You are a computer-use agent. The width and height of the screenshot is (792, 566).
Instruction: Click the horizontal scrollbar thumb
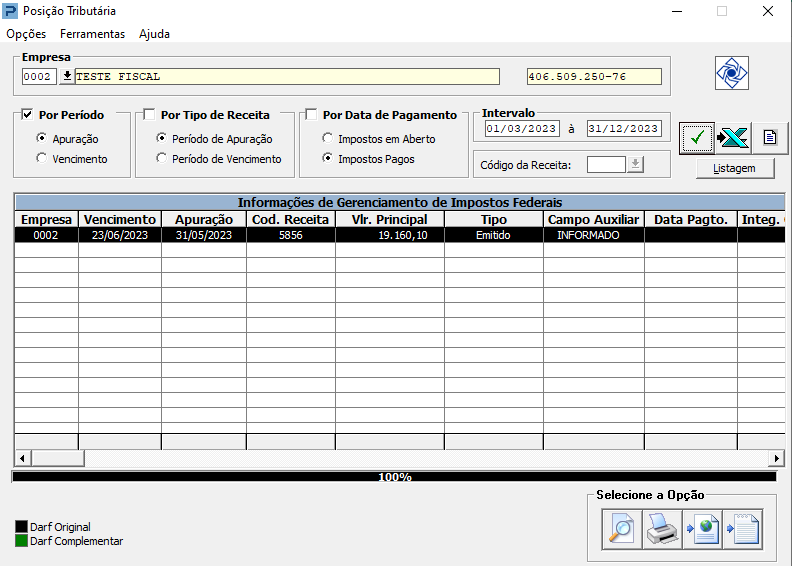[58, 458]
